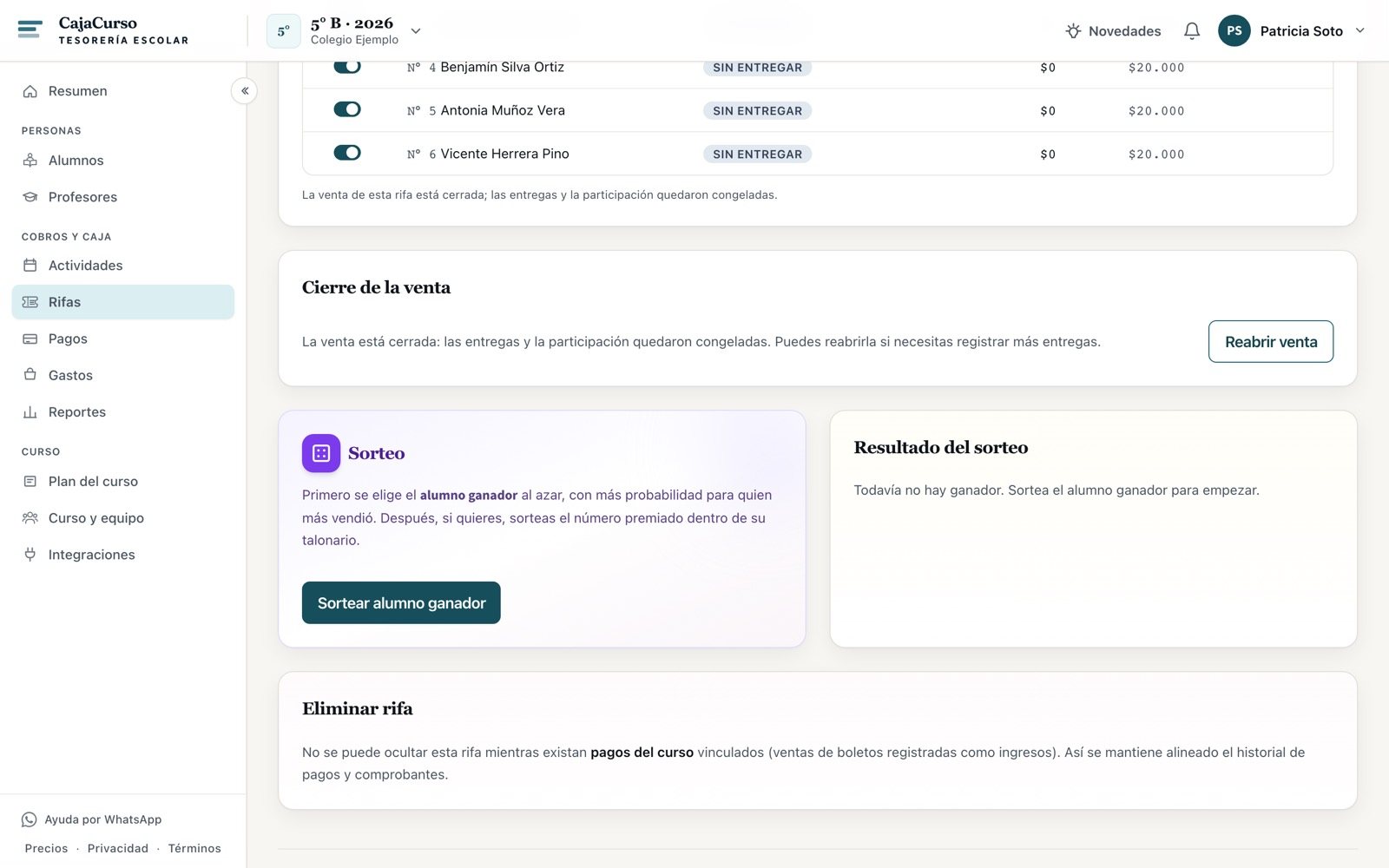View Reportes
This screenshot has height=868, width=1389.
pyautogui.click(x=123, y=412)
